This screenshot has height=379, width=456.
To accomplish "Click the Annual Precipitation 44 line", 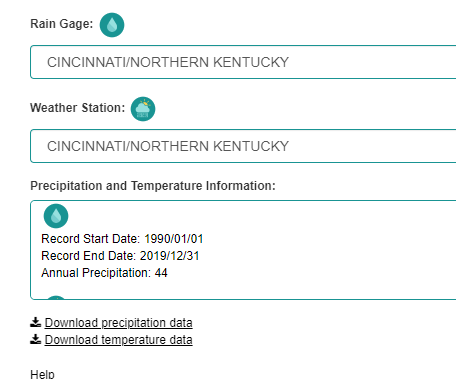I will tap(104, 273).
